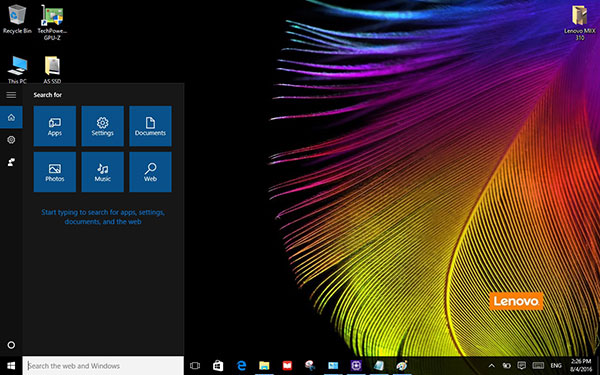The height and width of the screenshot is (375, 600).
Task: Select the This PC desktop icon
Action: click(17, 70)
